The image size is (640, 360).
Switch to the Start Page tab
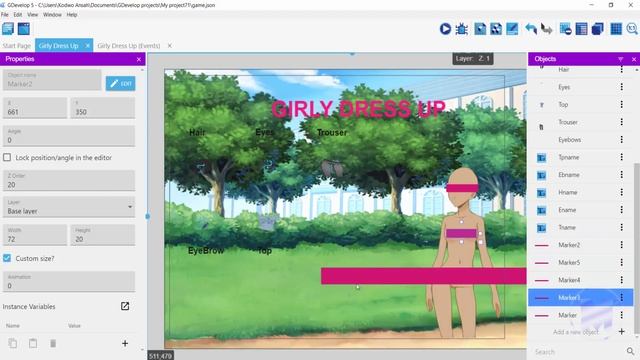17,46
